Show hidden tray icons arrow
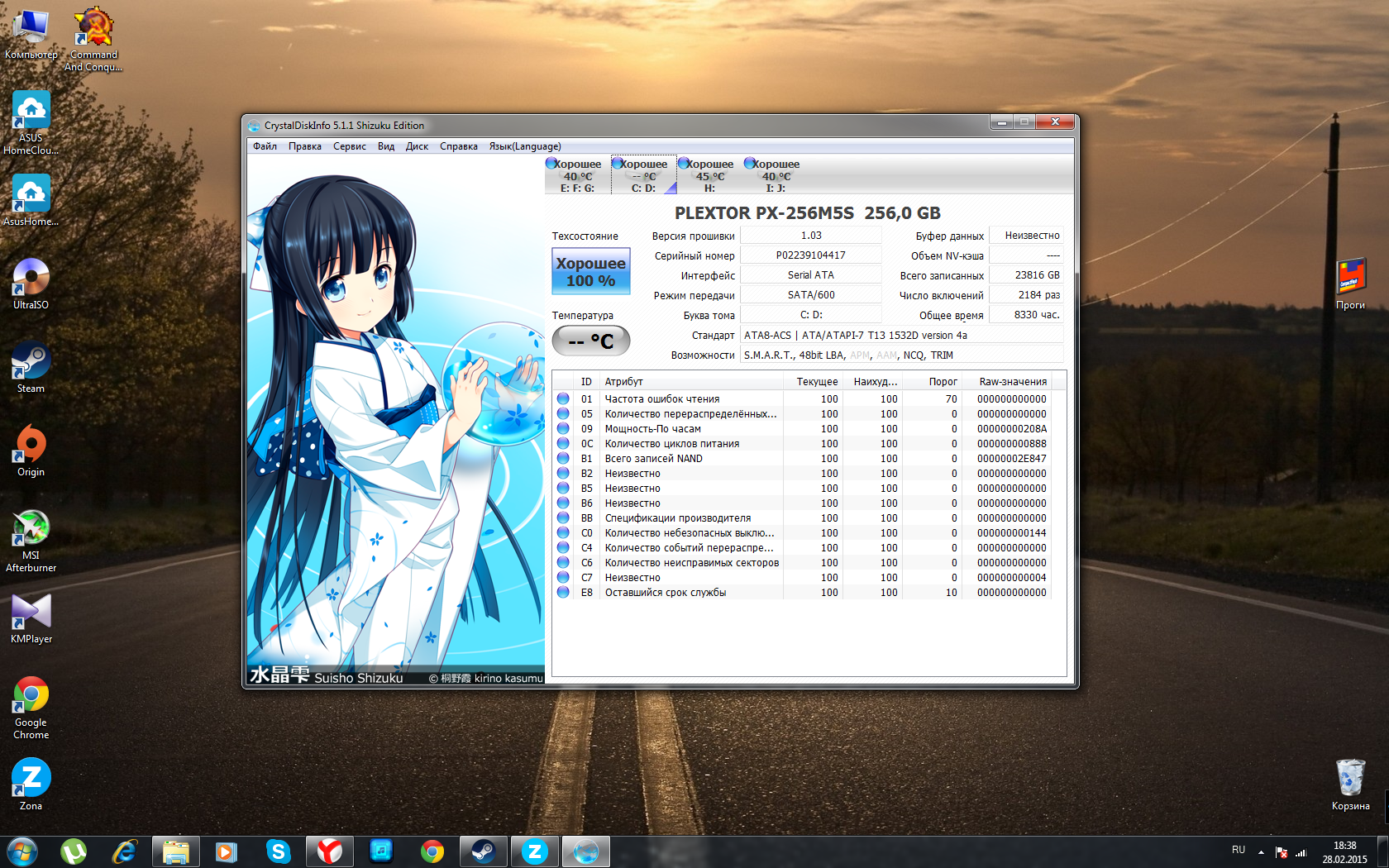The image size is (1389, 868). click(1261, 852)
